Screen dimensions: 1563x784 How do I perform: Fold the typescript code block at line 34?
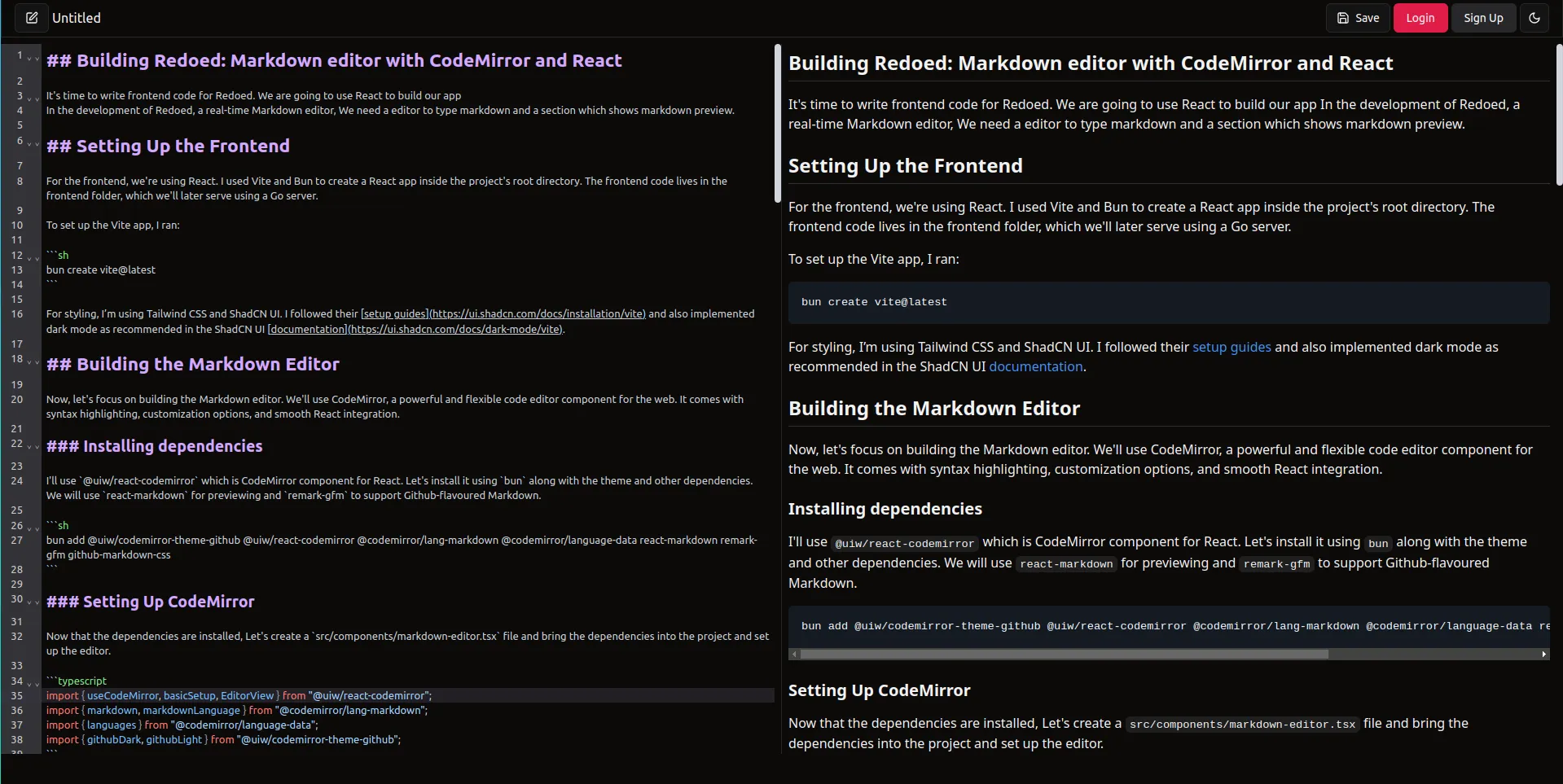[x=33, y=684]
